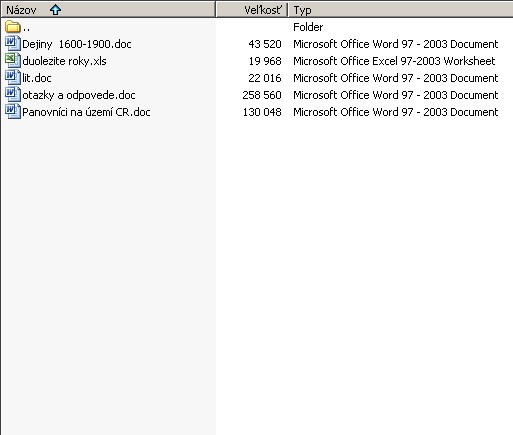The height and width of the screenshot is (435, 513).
Task: Sort by the Názov column header
Action: tap(108, 10)
